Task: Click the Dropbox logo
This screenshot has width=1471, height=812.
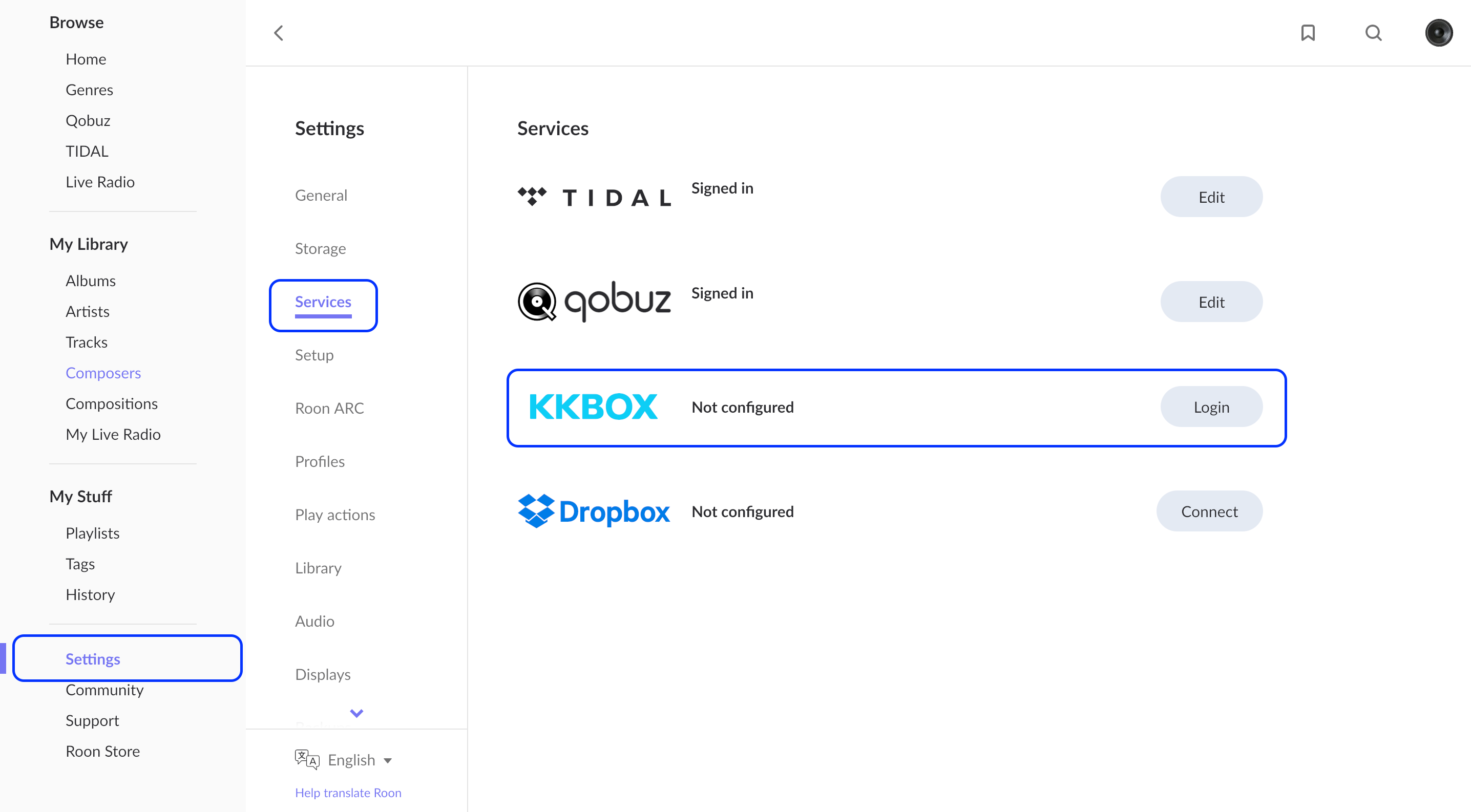Action: (593, 511)
